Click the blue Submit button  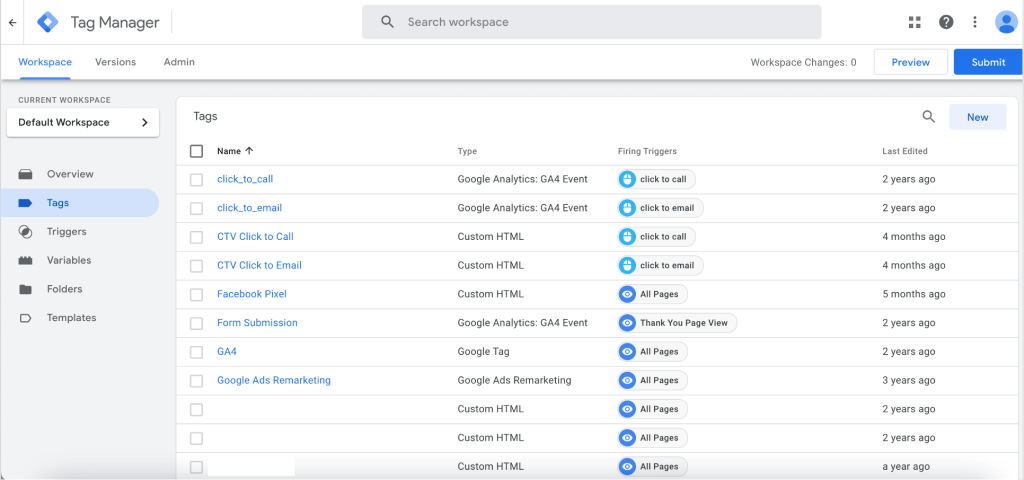pos(988,62)
